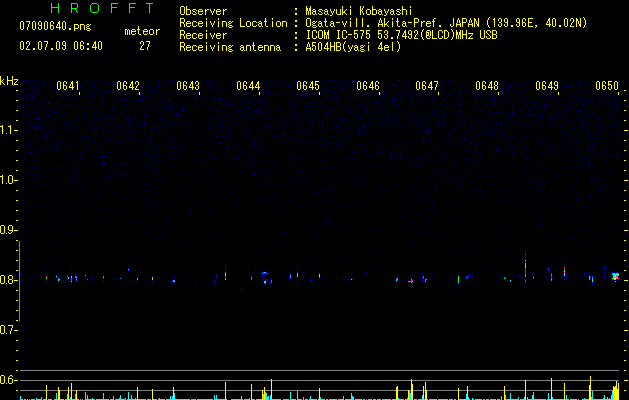Click the Receiving antenna field label
Image resolution: width=629 pixels, height=400 pixels.
click(230, 47)
